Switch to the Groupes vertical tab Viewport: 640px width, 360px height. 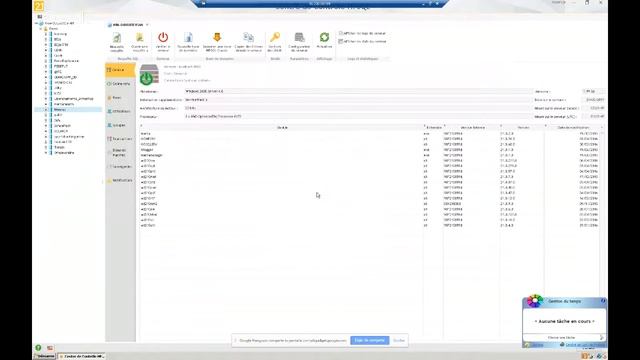[x=120, y=125]
